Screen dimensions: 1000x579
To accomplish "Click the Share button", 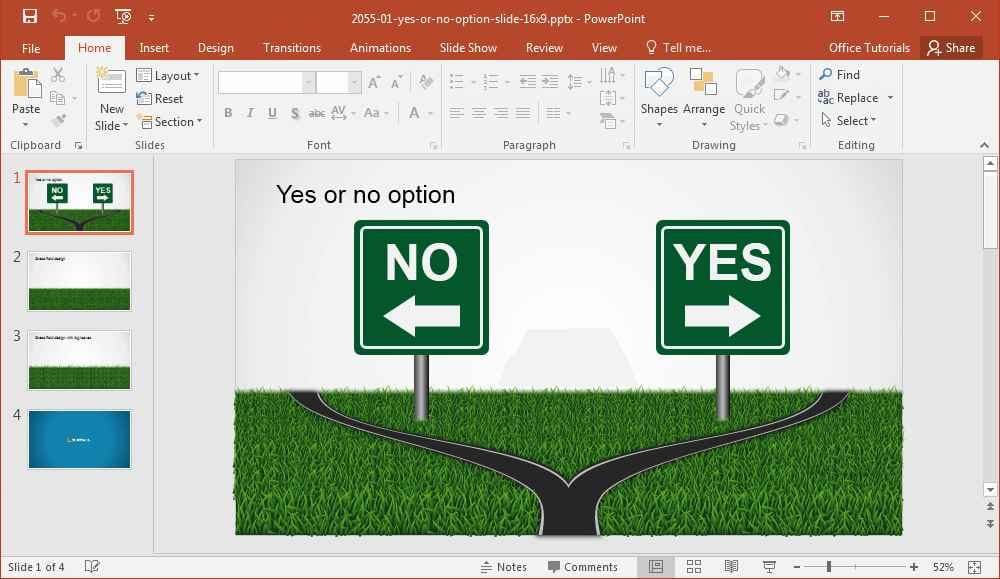I will point(951,48).
